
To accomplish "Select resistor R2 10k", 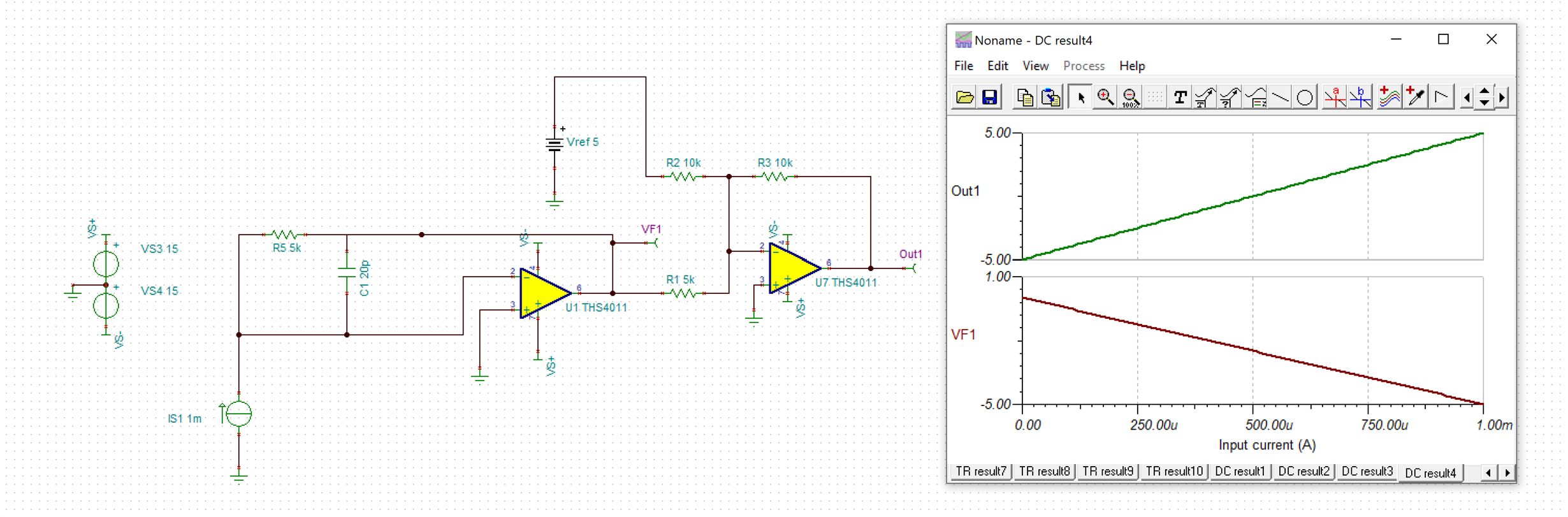I will 683,177.
